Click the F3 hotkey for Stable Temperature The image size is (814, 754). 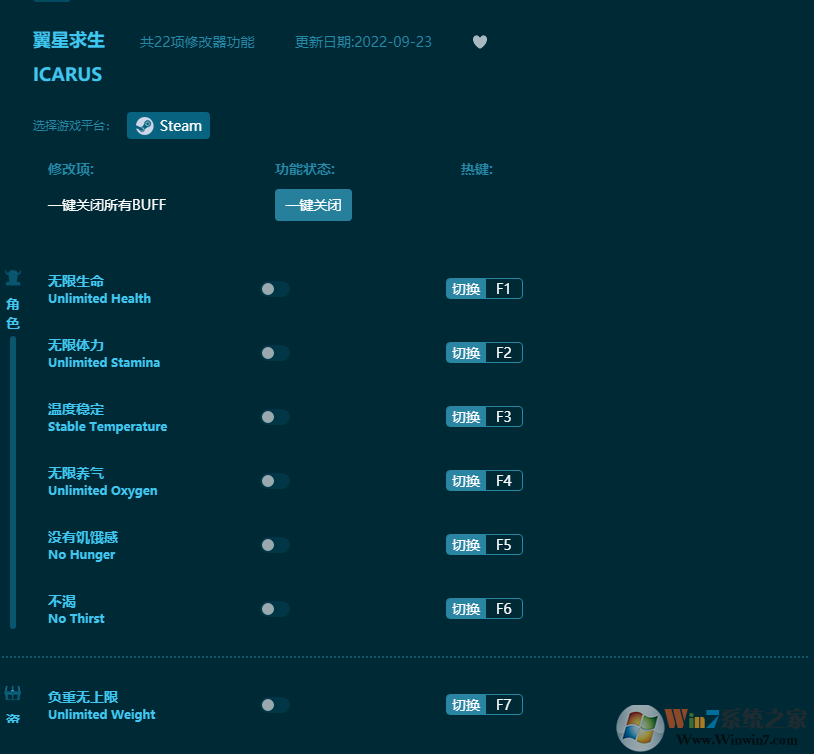(504, 416)
